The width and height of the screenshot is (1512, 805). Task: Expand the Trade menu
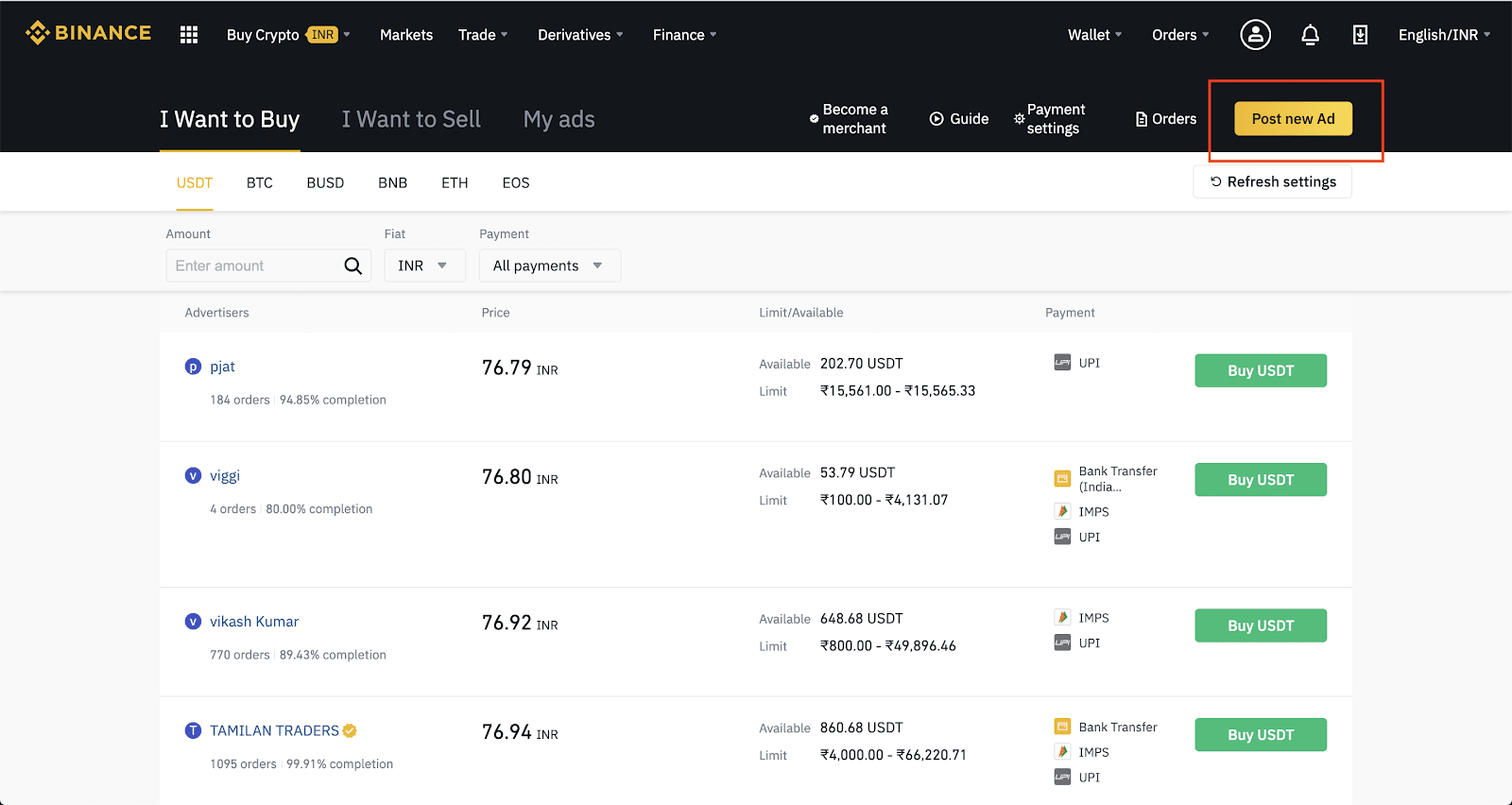pyautogui.click(x=483, y=35)
